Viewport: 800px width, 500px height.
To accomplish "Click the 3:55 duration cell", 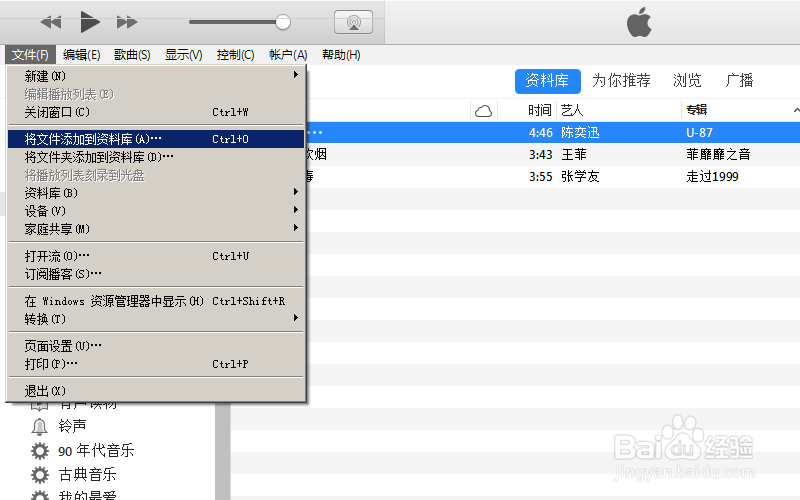I will click(540, 177).
